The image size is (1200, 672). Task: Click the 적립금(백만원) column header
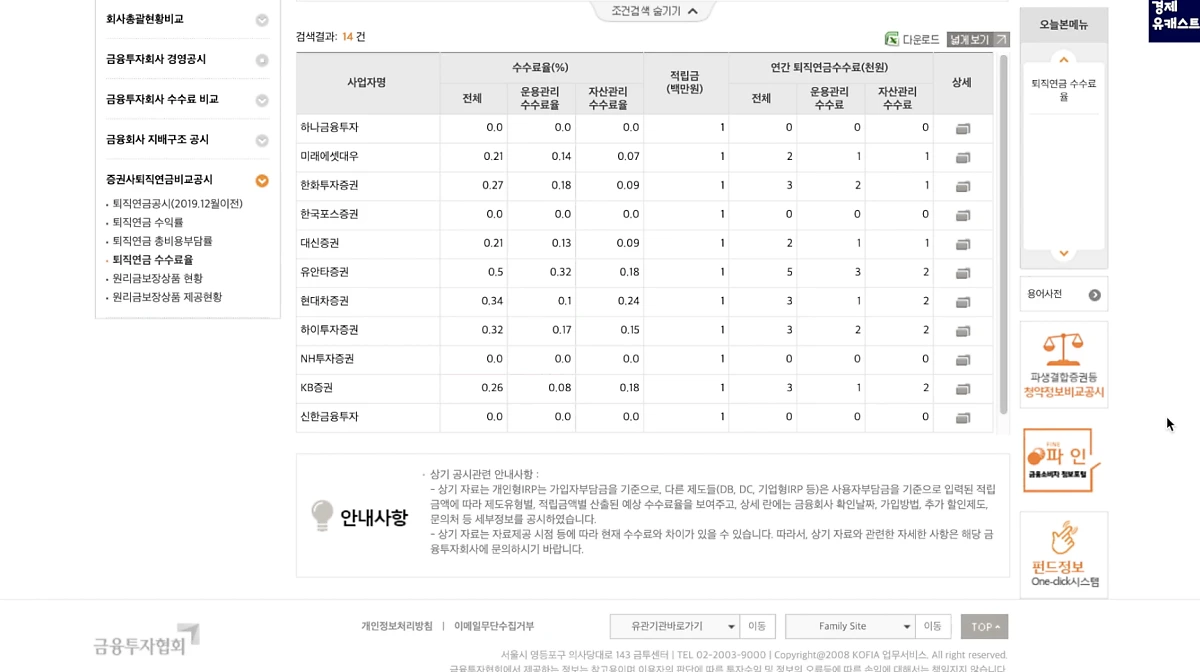pyautogui.click(x=685, y=82)
